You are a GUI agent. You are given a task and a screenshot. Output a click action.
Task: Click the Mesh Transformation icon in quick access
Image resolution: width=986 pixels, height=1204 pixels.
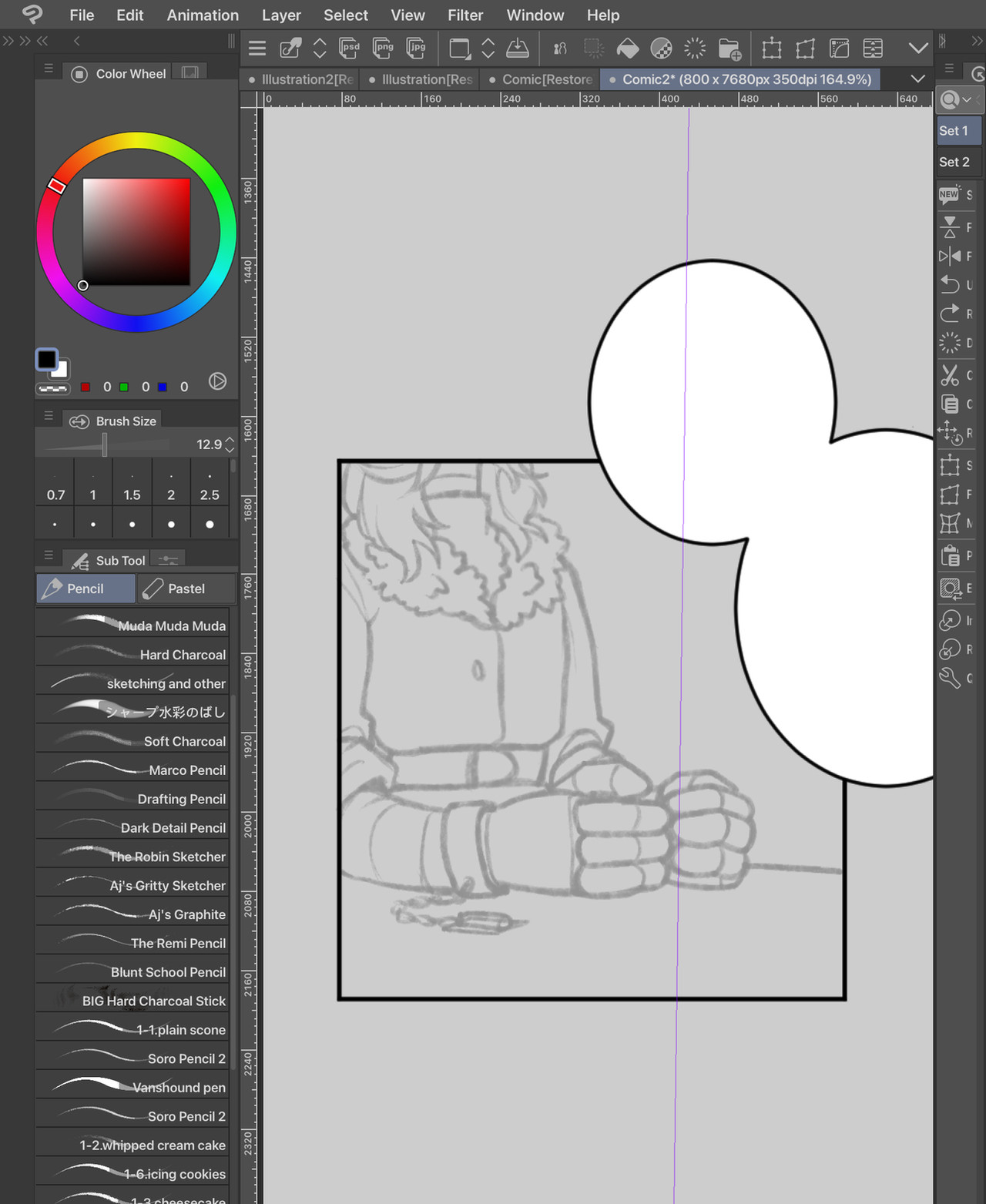click(x=950, y=523)
